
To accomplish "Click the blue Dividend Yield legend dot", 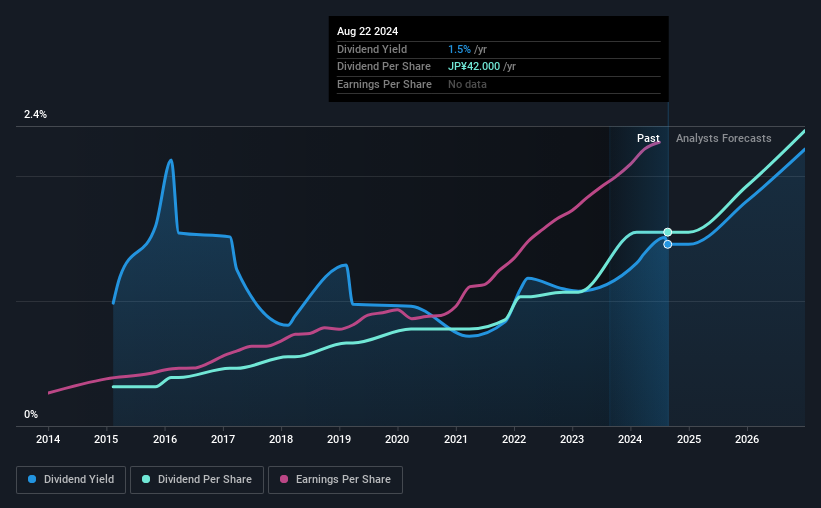I will pos(32,479).
